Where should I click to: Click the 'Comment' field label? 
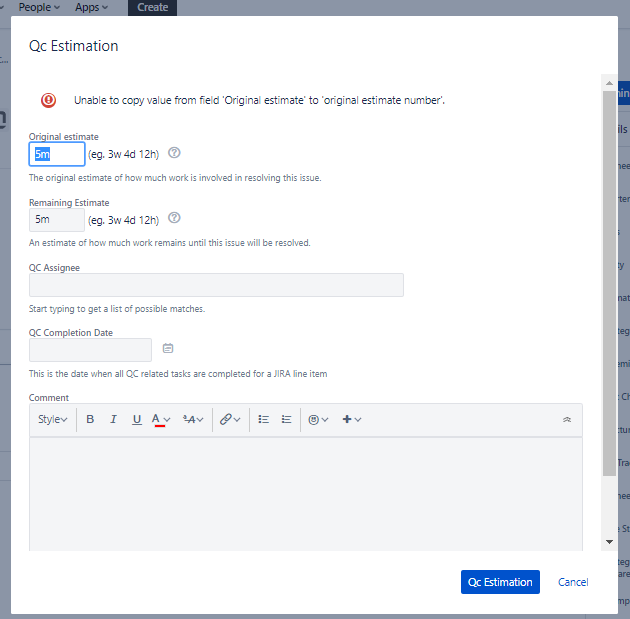click(49, 398)
